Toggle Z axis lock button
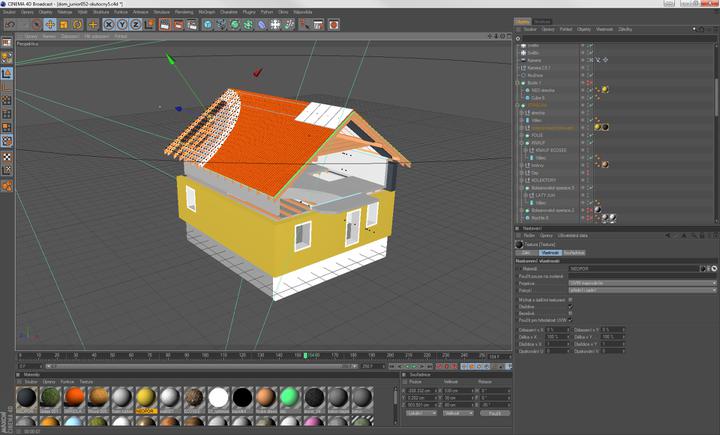The image size is (720, 435). coord(136,24)
